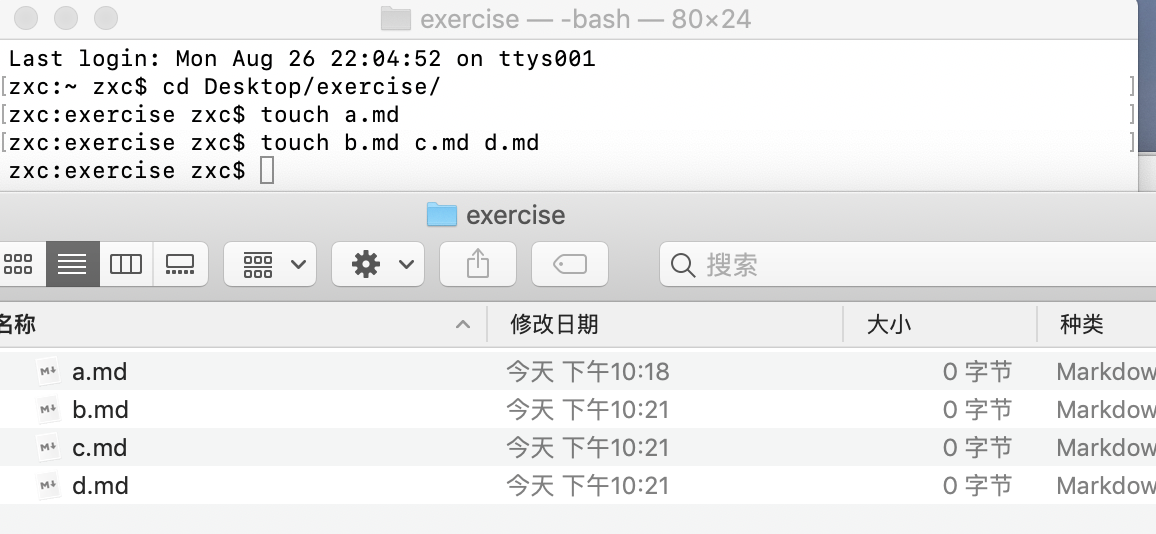Select b.md file icon
Viewport: 1156px width, 534px height.
click(x=49, y=409)
